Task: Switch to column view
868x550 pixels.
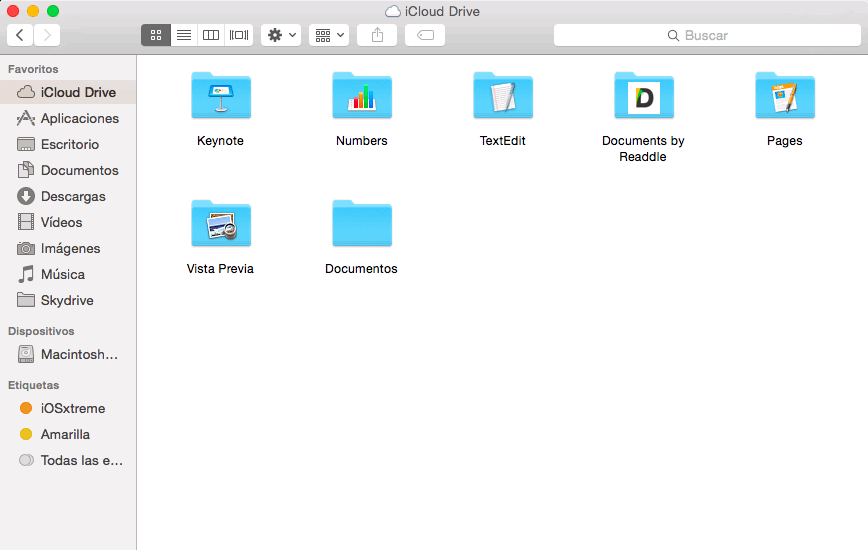Action: [x=211, y=35]
